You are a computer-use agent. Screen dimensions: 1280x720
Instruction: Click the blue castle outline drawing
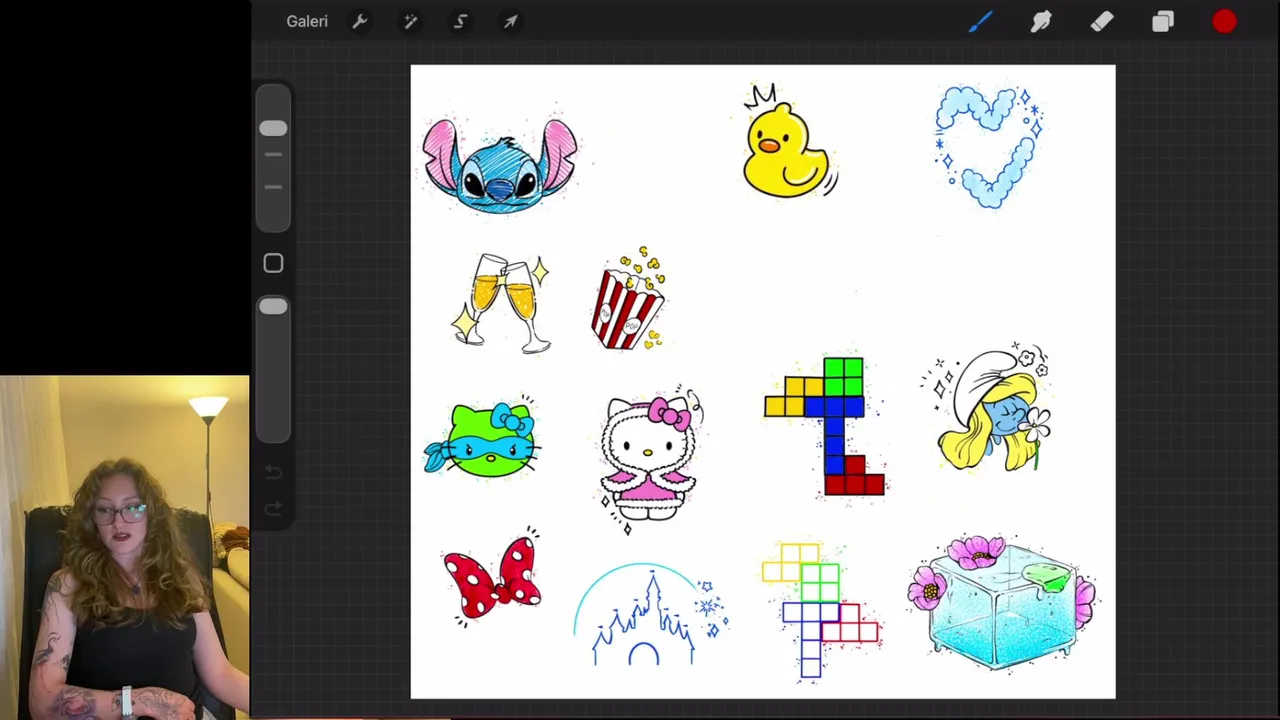(650, 615)
